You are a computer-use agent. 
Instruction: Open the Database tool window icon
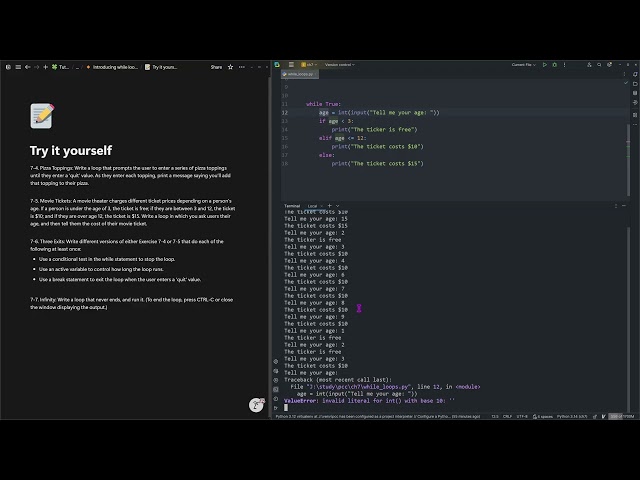635,93
